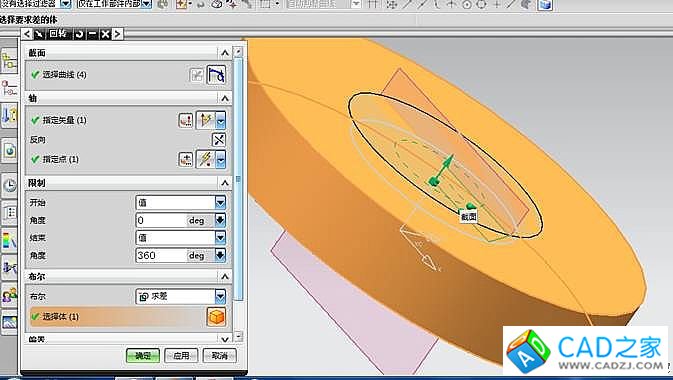Viewport: 673px width, 380px height.
Task: Click the 确定 (OK) button
Action: click(x=143, y=356)
